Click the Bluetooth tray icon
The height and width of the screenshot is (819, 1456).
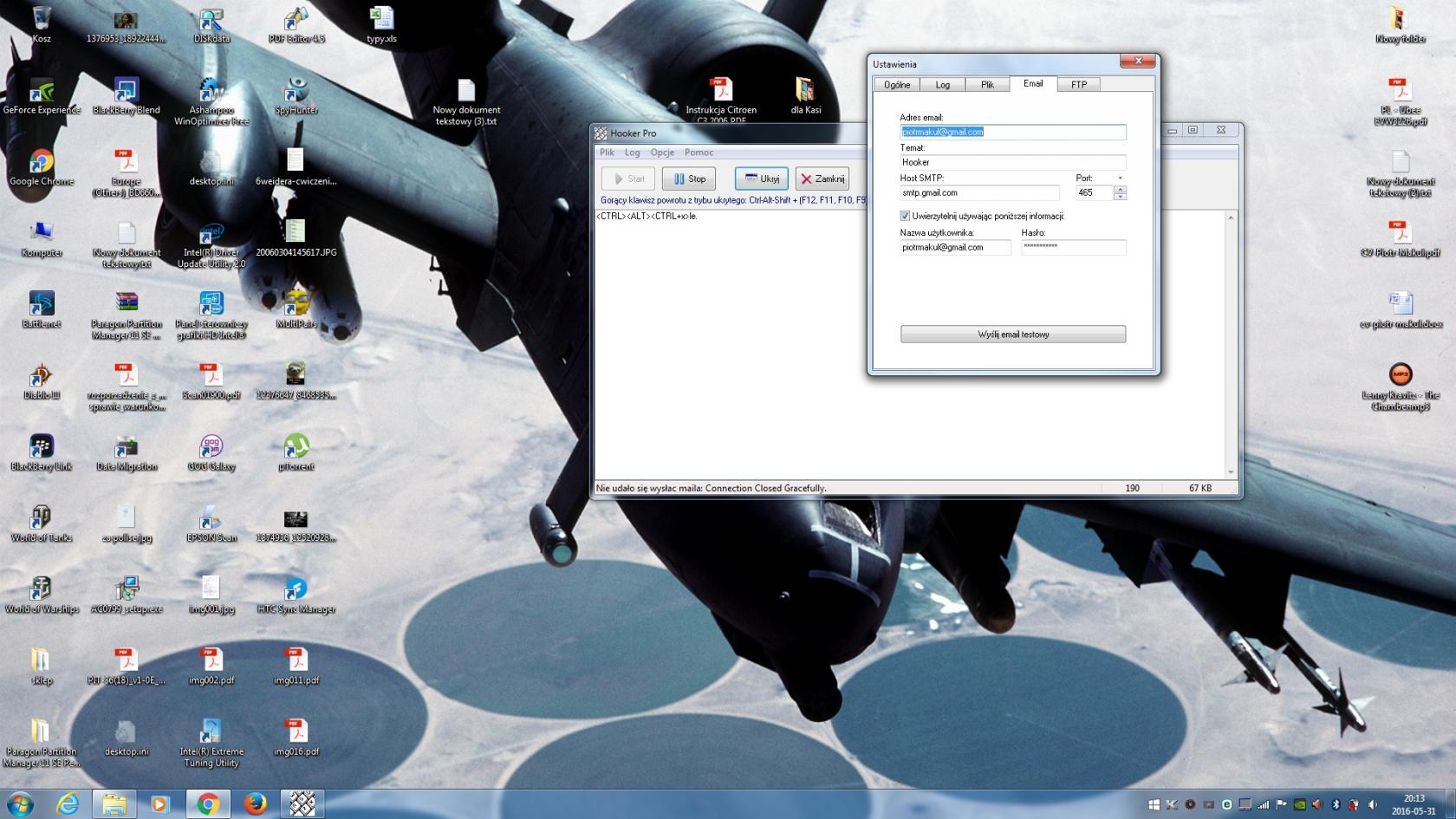[x=1336, y=804]
